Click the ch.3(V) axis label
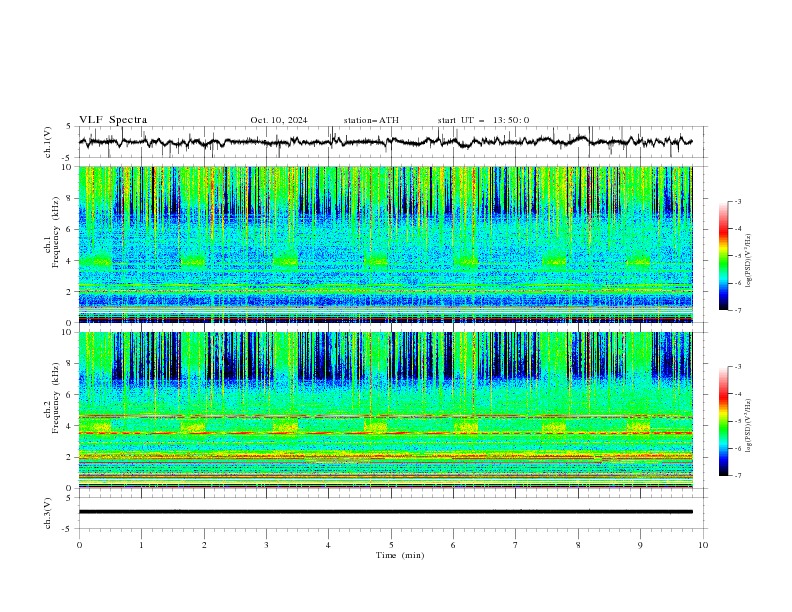 coord(48,513)
